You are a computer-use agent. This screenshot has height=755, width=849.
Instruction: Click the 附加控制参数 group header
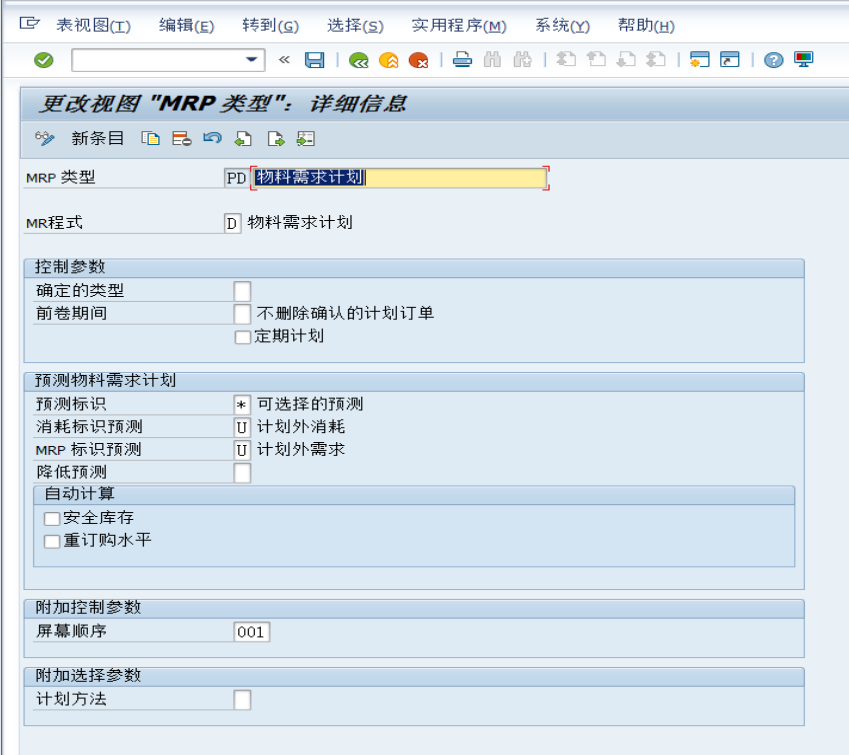coord(414,608)
